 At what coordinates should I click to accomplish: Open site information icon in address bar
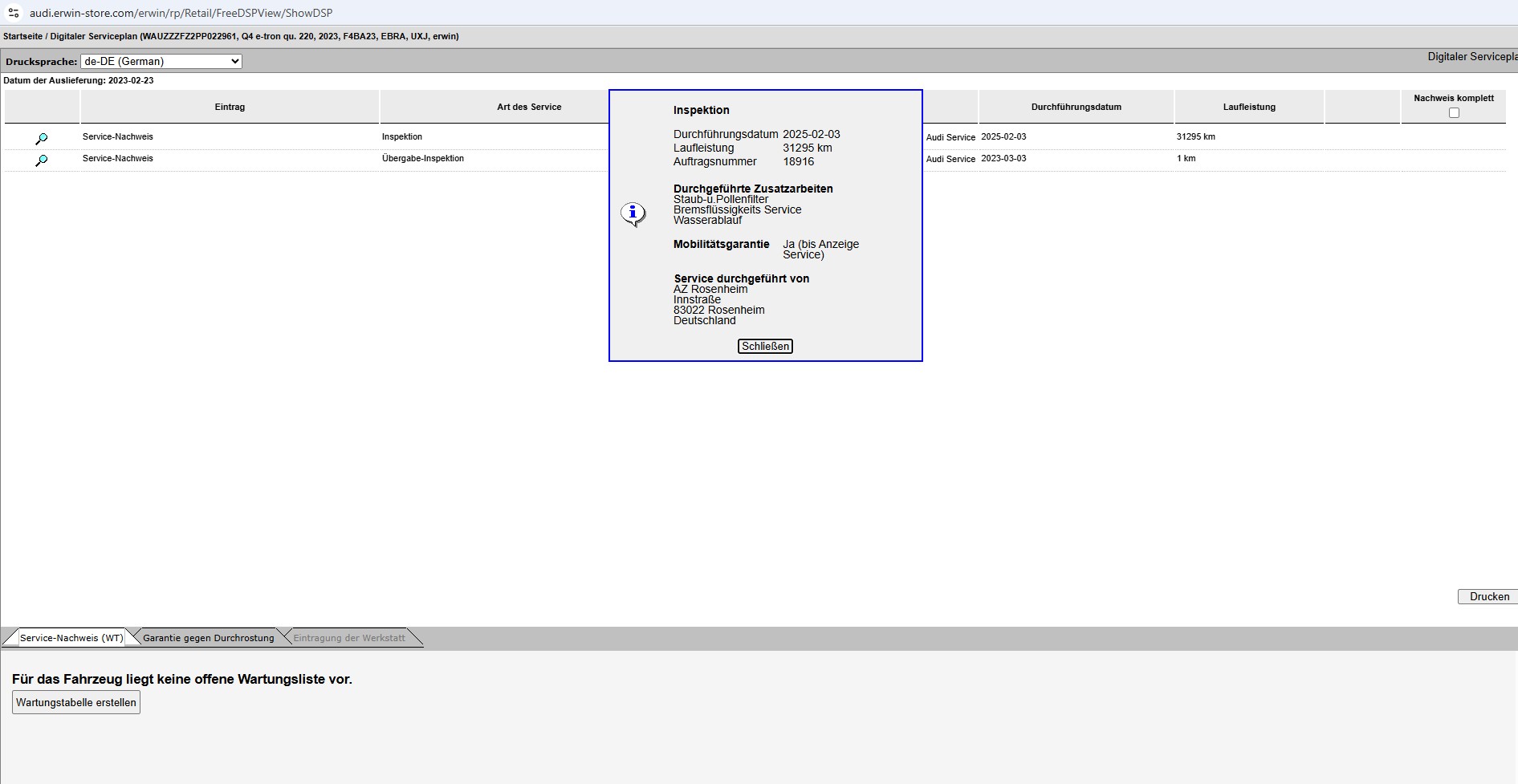14,13
